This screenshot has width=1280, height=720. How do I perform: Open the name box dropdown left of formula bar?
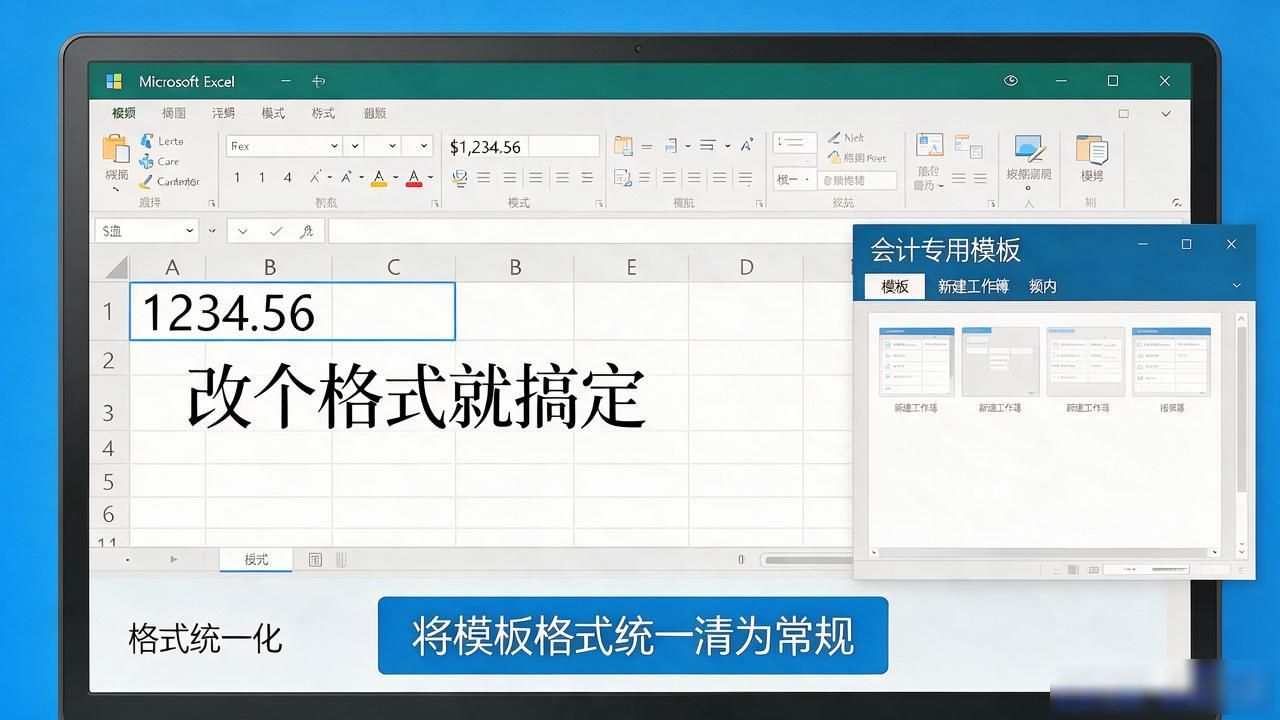pos(189,231)
